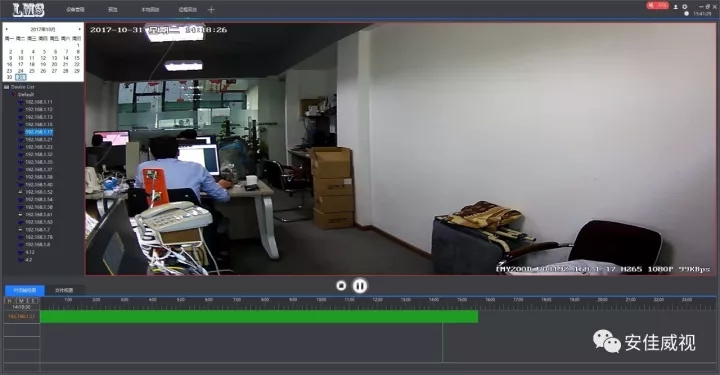Select the S timeline scale button
Viewport: 720px width, 375px height.
pos(33,301)
